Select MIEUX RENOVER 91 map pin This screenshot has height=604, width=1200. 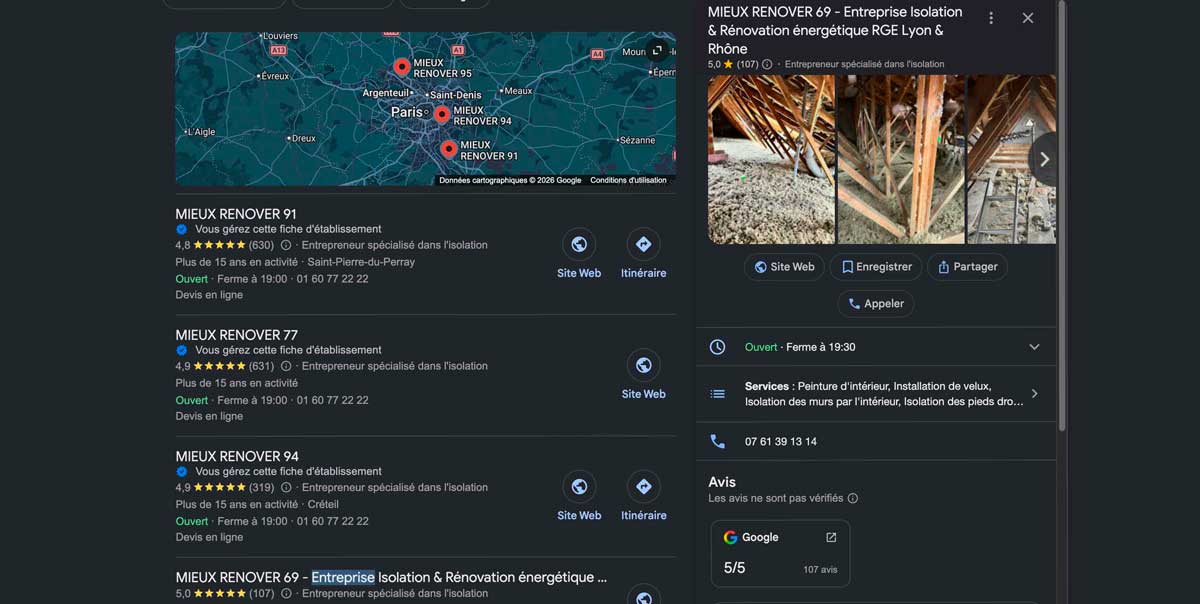click(448, 150)
